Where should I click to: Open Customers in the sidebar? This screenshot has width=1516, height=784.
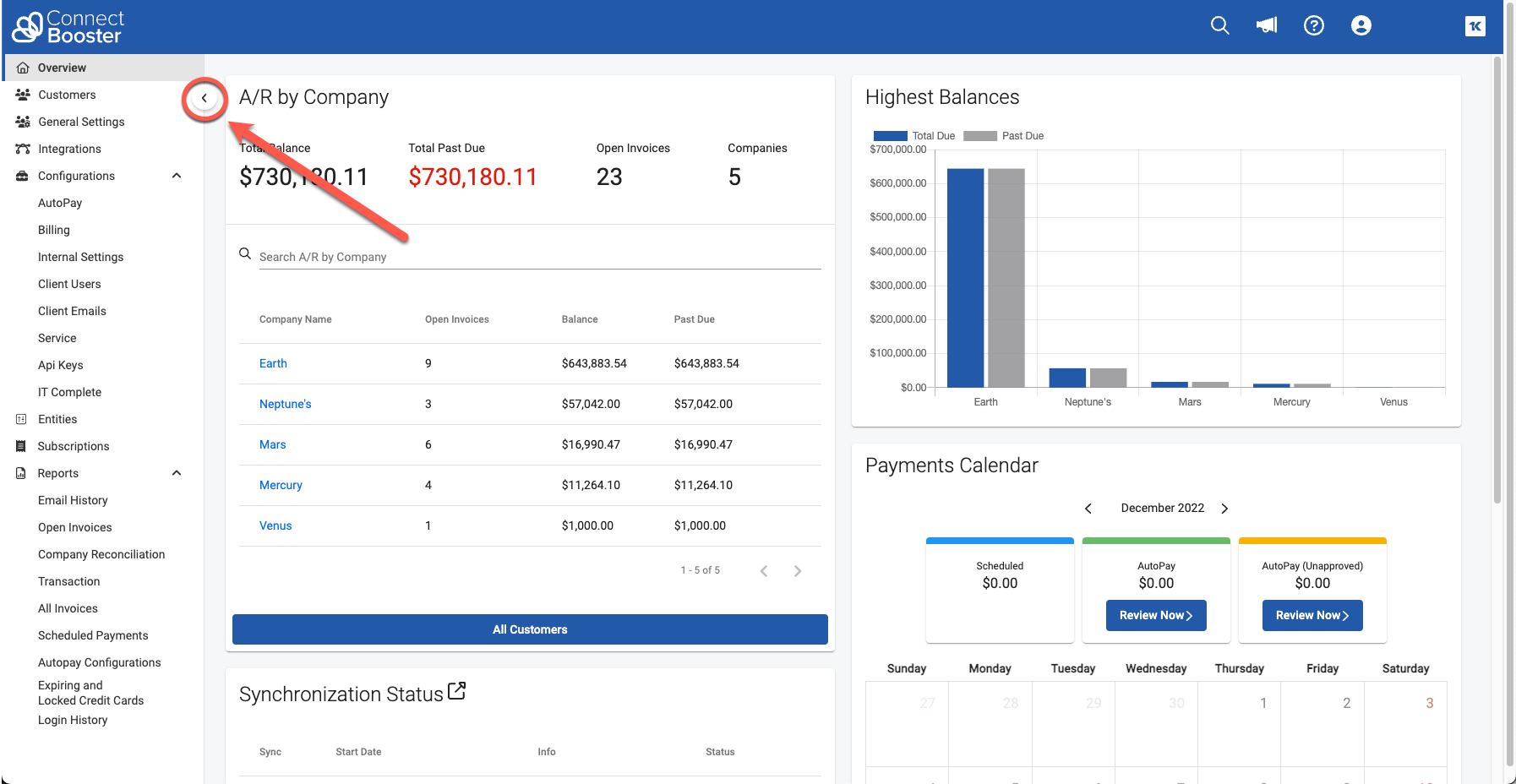pos(67,95)
